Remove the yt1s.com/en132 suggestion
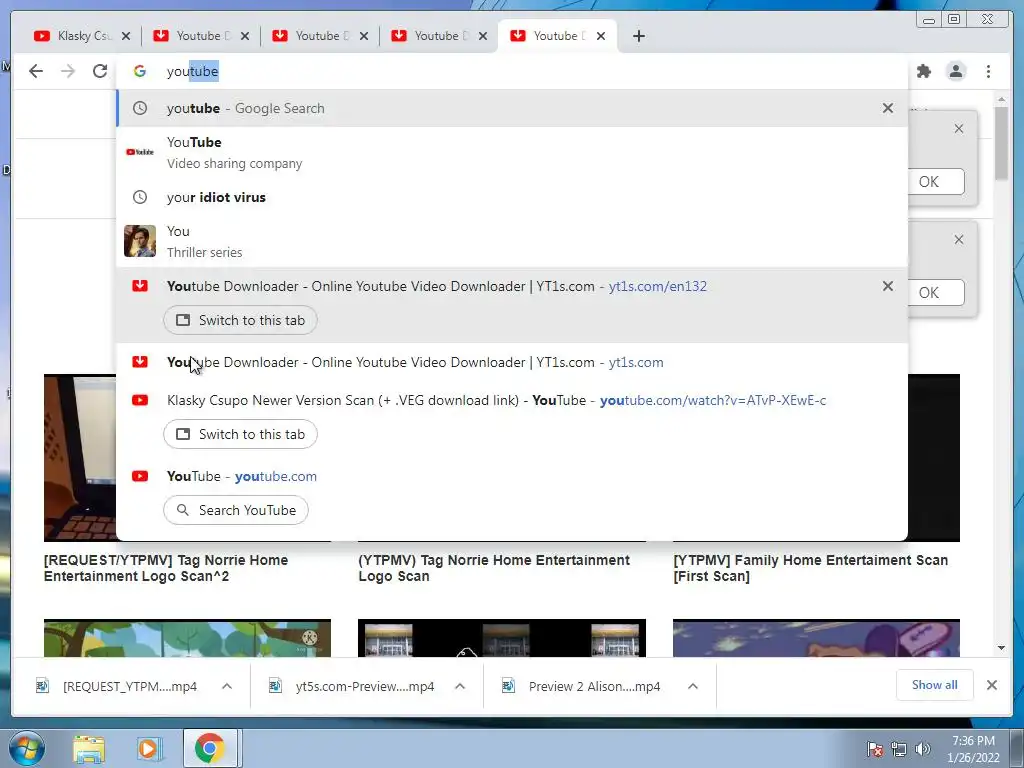The width and height of the screenshot is (1024, 768). [x=888, y=286]
